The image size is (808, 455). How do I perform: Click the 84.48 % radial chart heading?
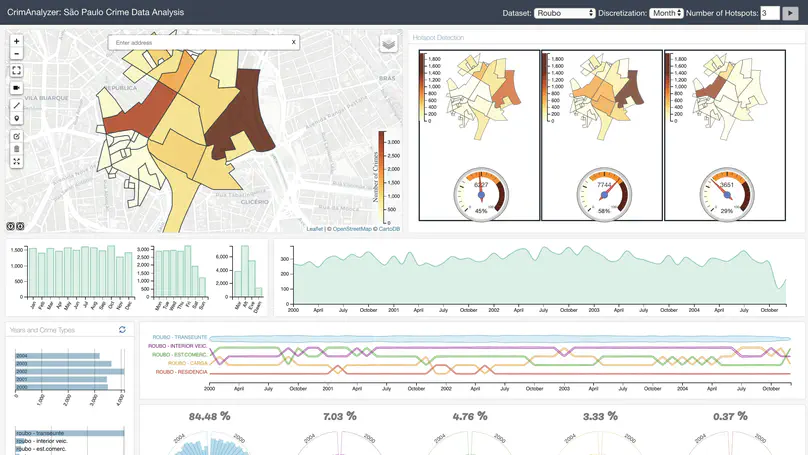coord(209,416)
